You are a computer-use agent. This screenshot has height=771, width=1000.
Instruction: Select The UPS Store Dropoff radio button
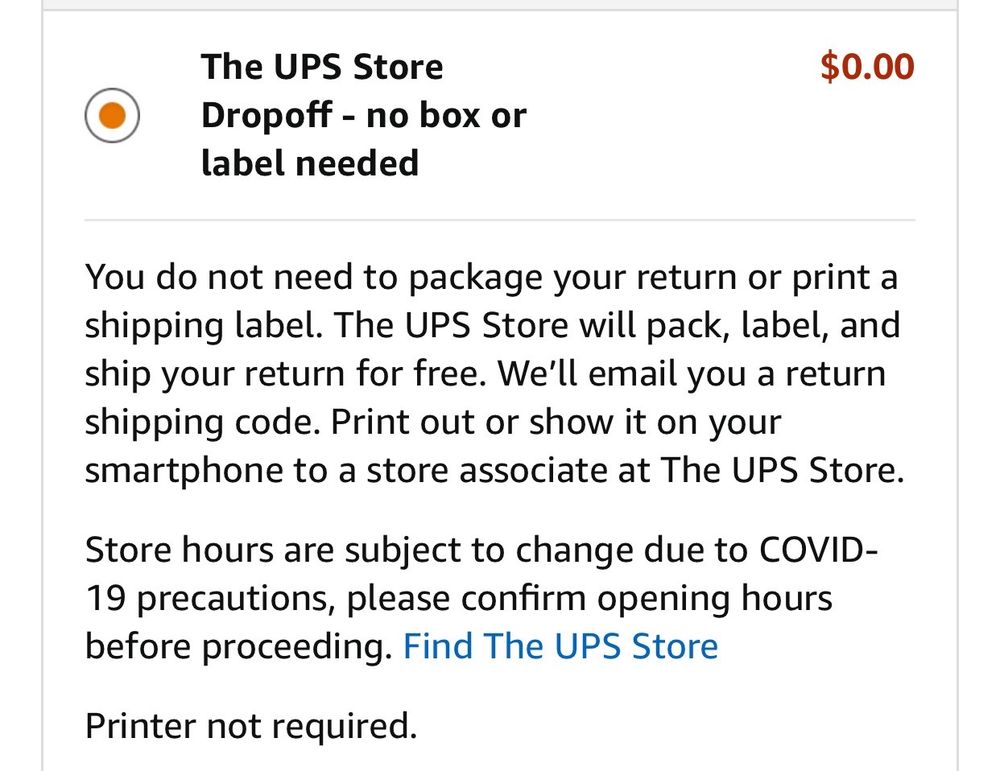tap(111, 116)
